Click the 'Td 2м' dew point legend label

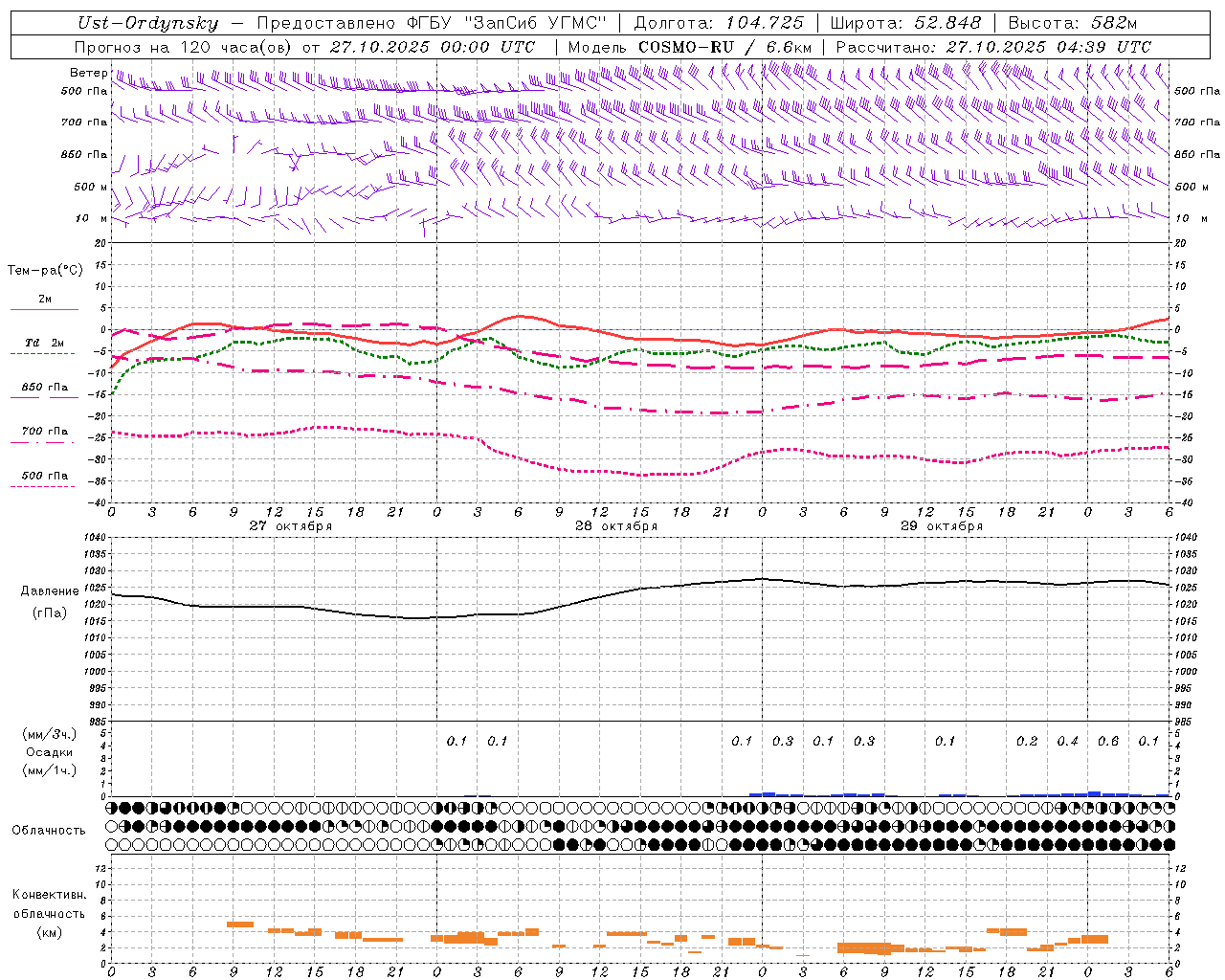(45, 343)
